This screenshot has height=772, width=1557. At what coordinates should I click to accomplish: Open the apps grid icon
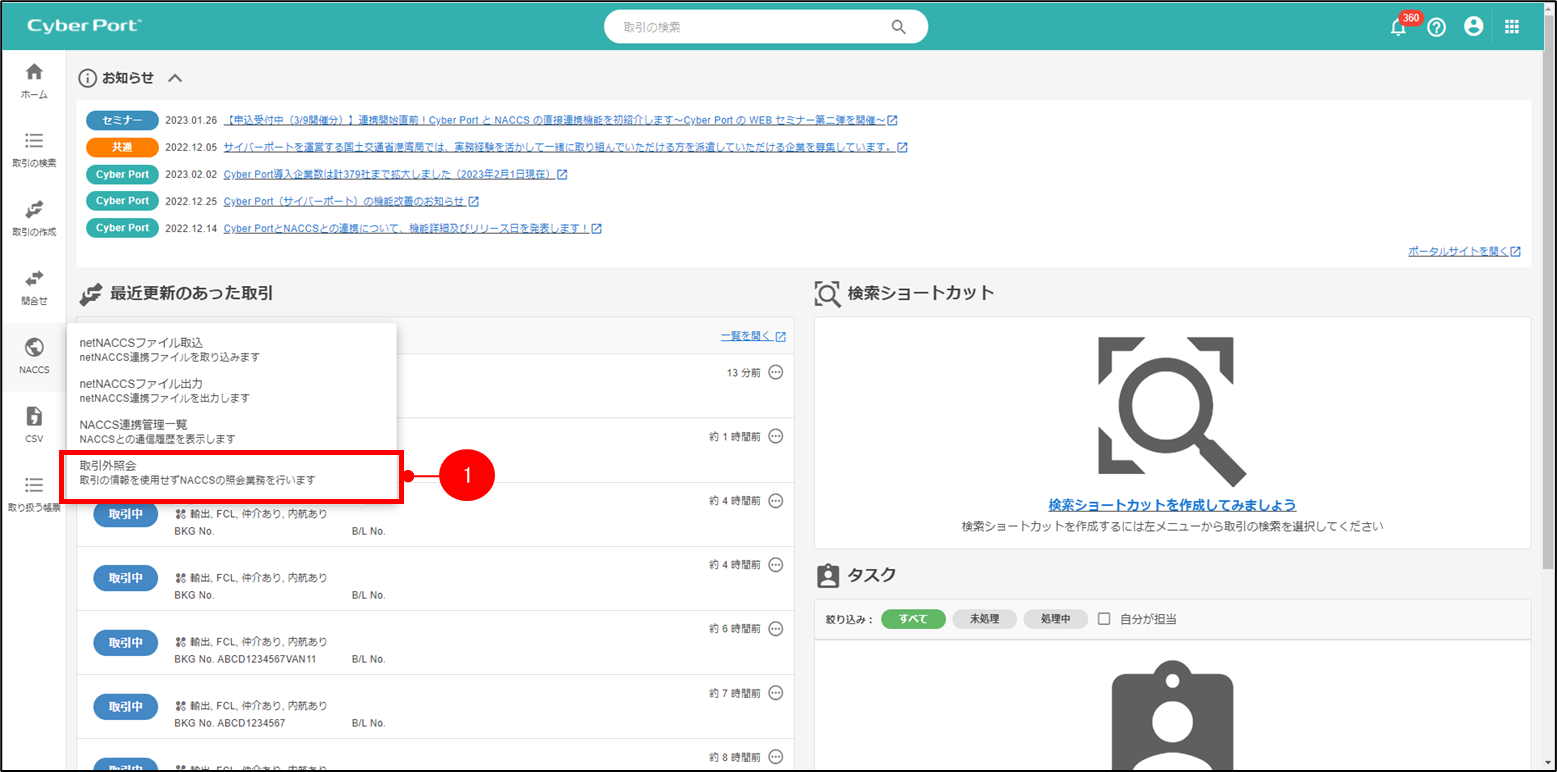(1511, 27)
